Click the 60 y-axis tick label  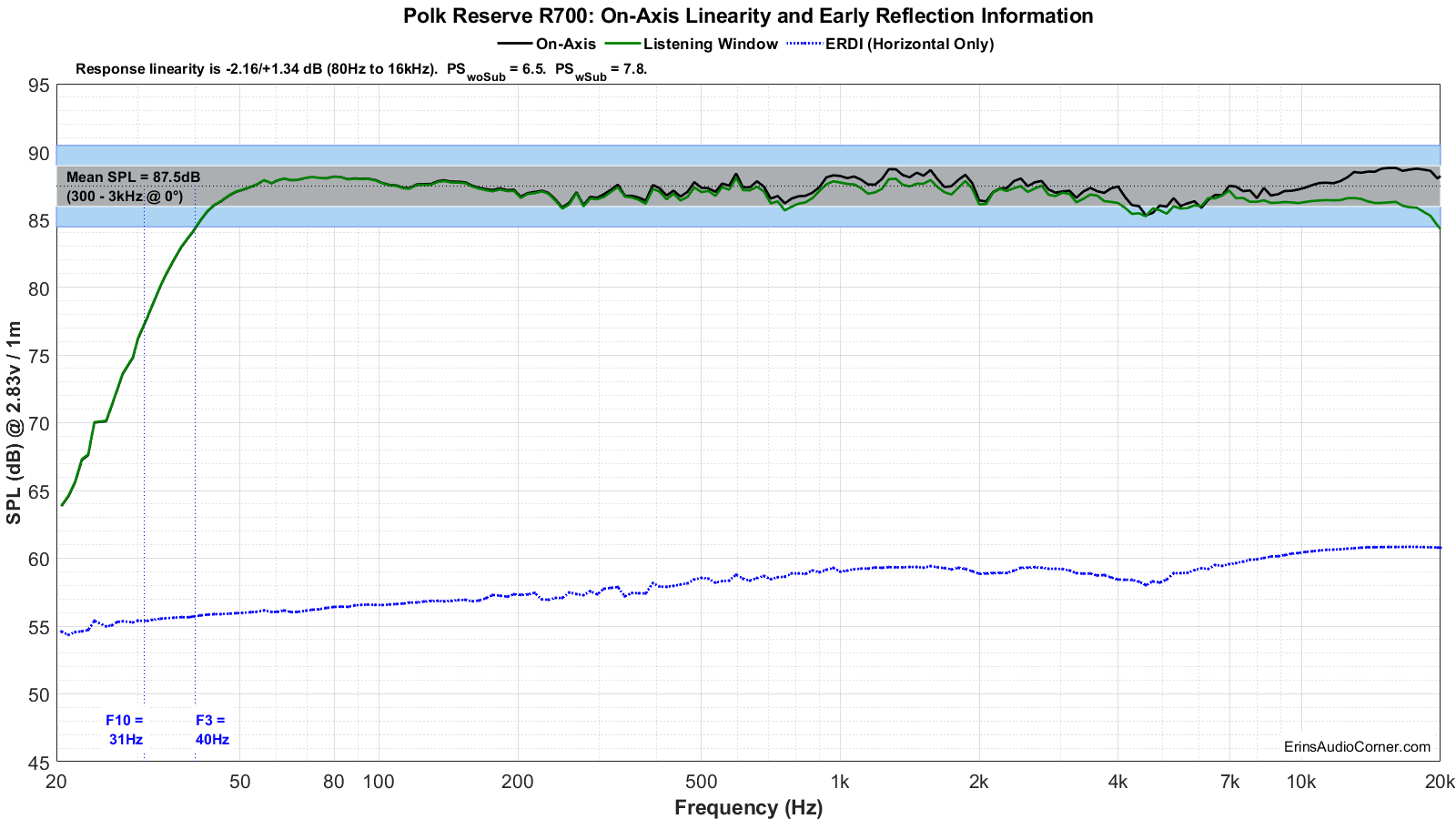pyautogui.click(x=39, y=560)
